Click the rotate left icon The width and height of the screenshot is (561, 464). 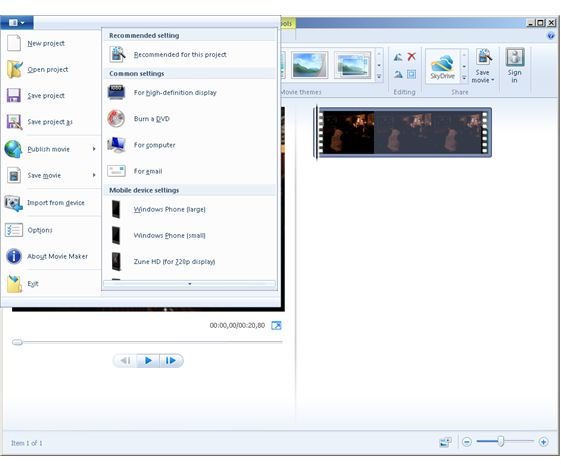[398, 57]
